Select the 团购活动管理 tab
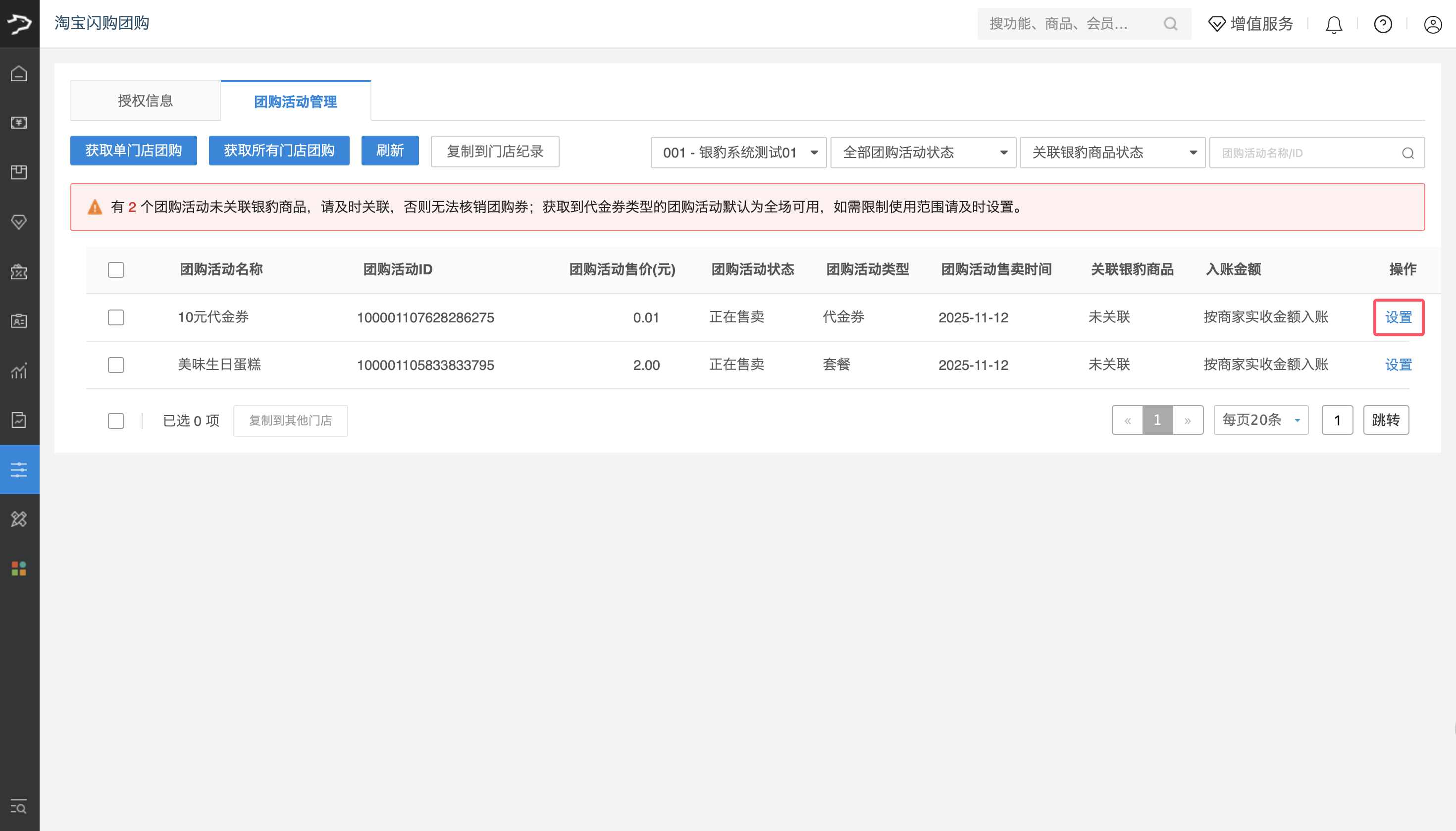Viewport: 1456px width, 831px height. click(x=296, y=102)
